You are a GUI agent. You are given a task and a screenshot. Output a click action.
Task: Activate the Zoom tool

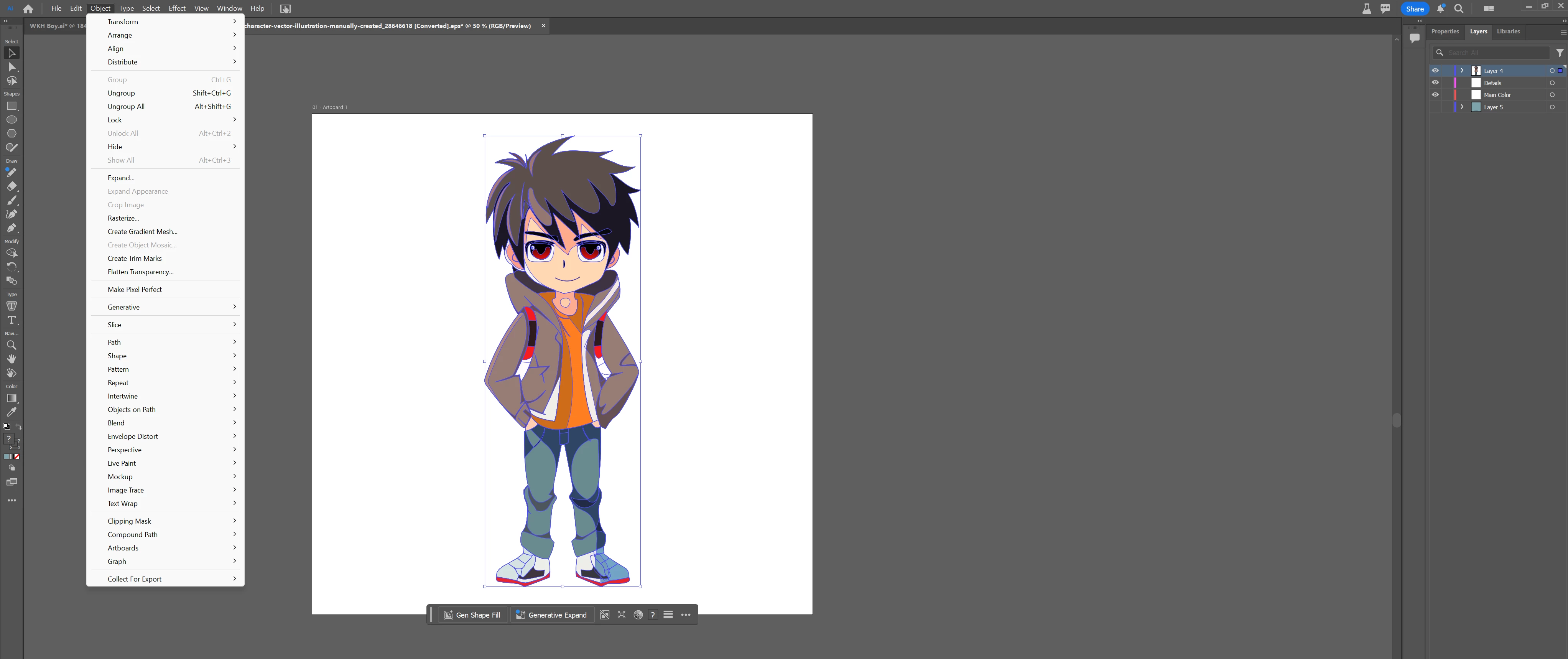pyautogui.click(x=12, y=345)
